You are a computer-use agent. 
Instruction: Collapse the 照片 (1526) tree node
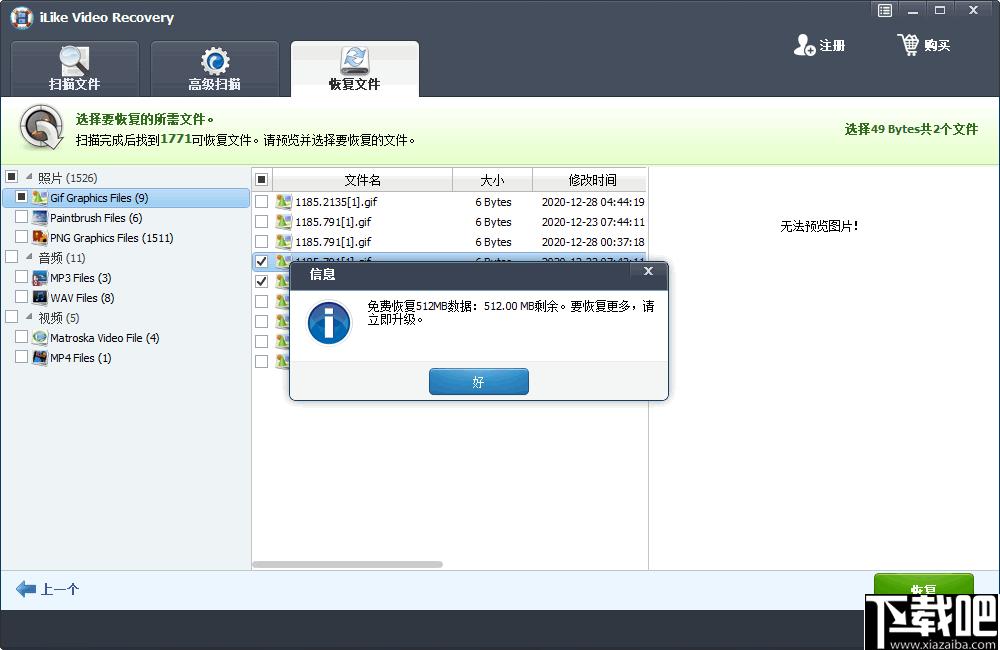pyautogui.click(x=28, y=178)
